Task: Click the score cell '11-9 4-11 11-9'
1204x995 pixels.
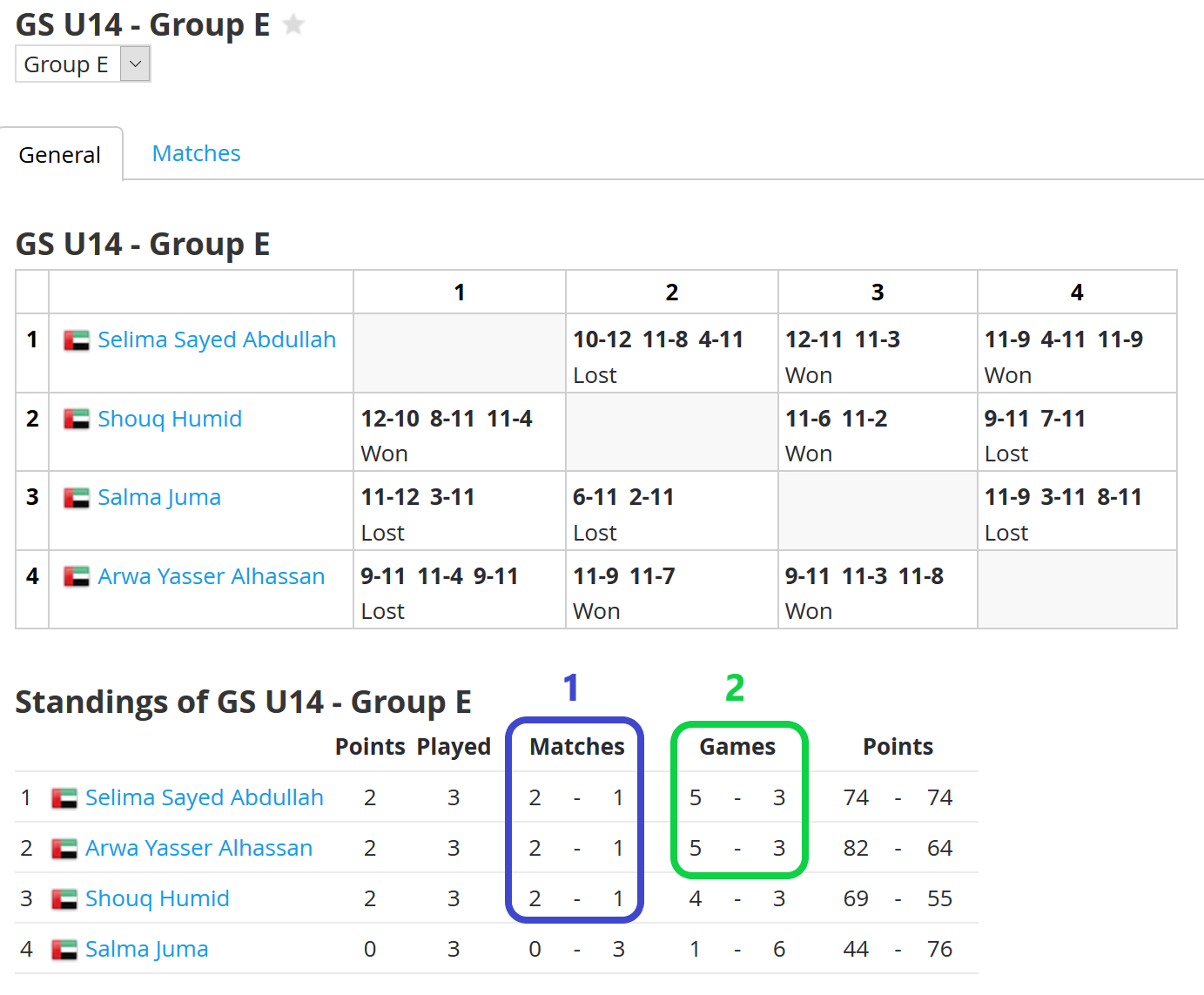Action: click(1077, 353)
